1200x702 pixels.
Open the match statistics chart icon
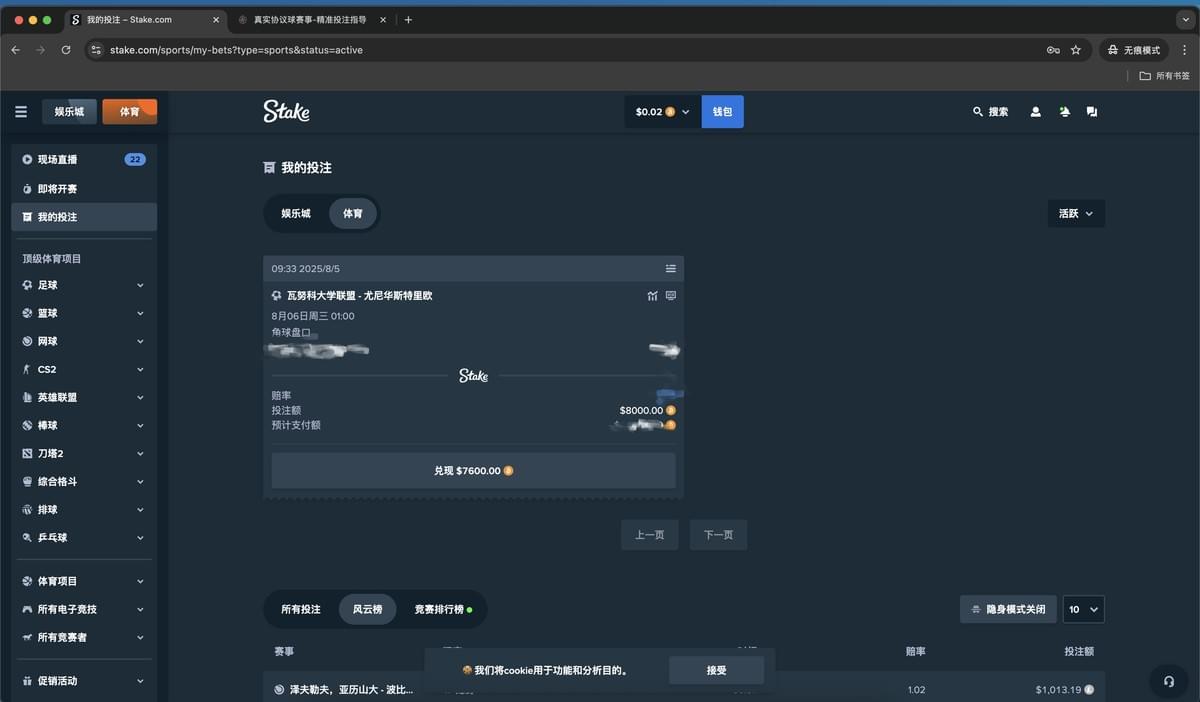click(x=652, y=296)
